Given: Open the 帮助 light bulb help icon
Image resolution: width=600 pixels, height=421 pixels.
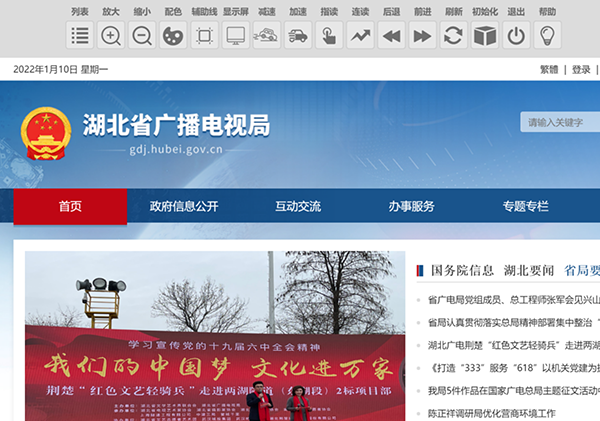Looking at the screenshot, I should [x=547, y=35].
